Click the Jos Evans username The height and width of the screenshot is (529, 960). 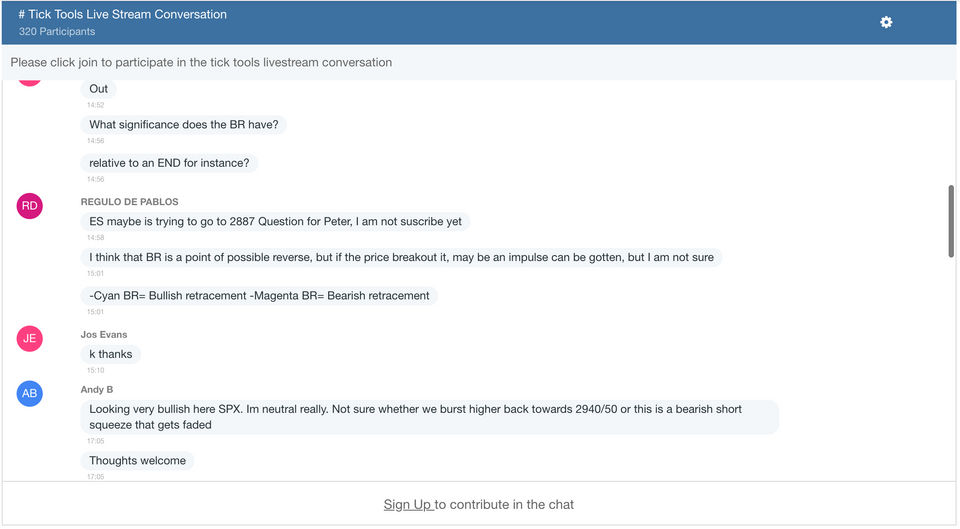coord(104,335)
